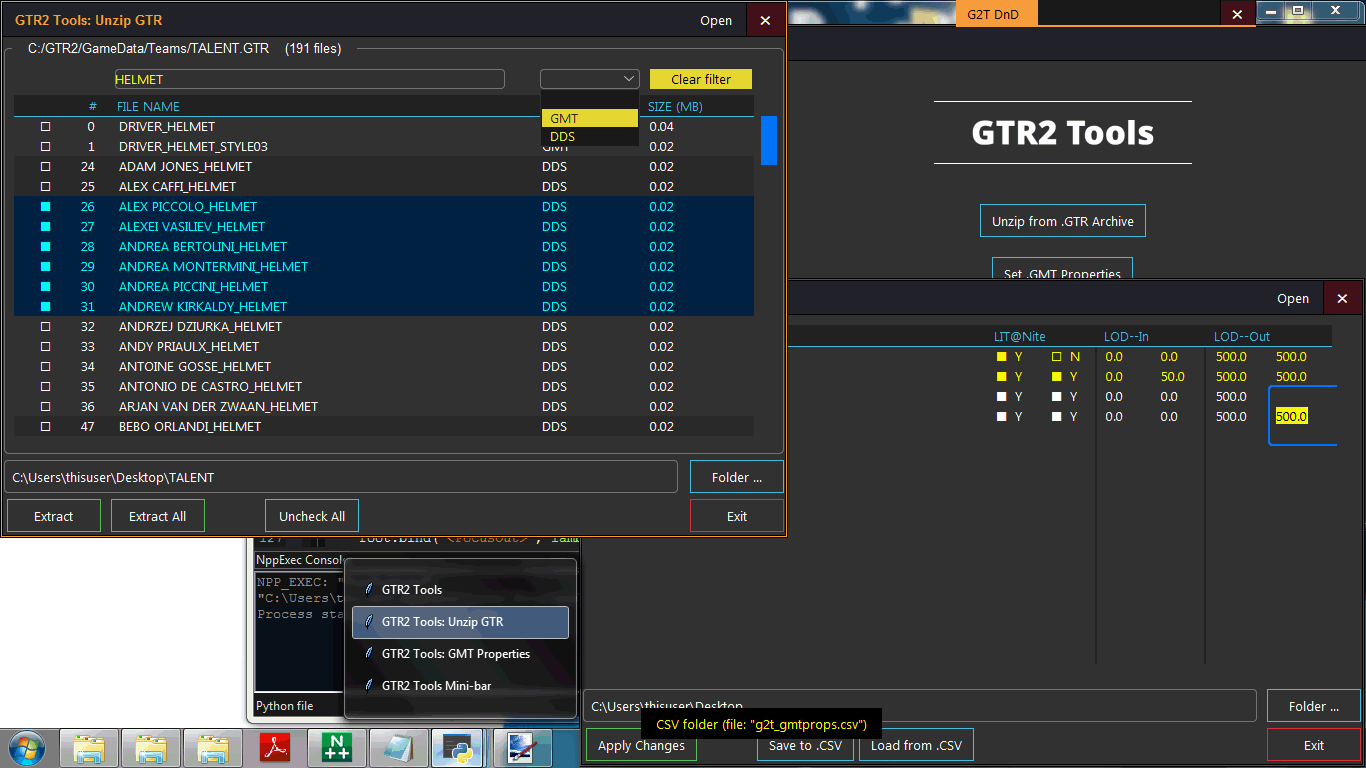Image resolution: width=1366 pixels, height=768 pixels.
Task: Open the file type filter dropdown
Action: click(589, 79)
